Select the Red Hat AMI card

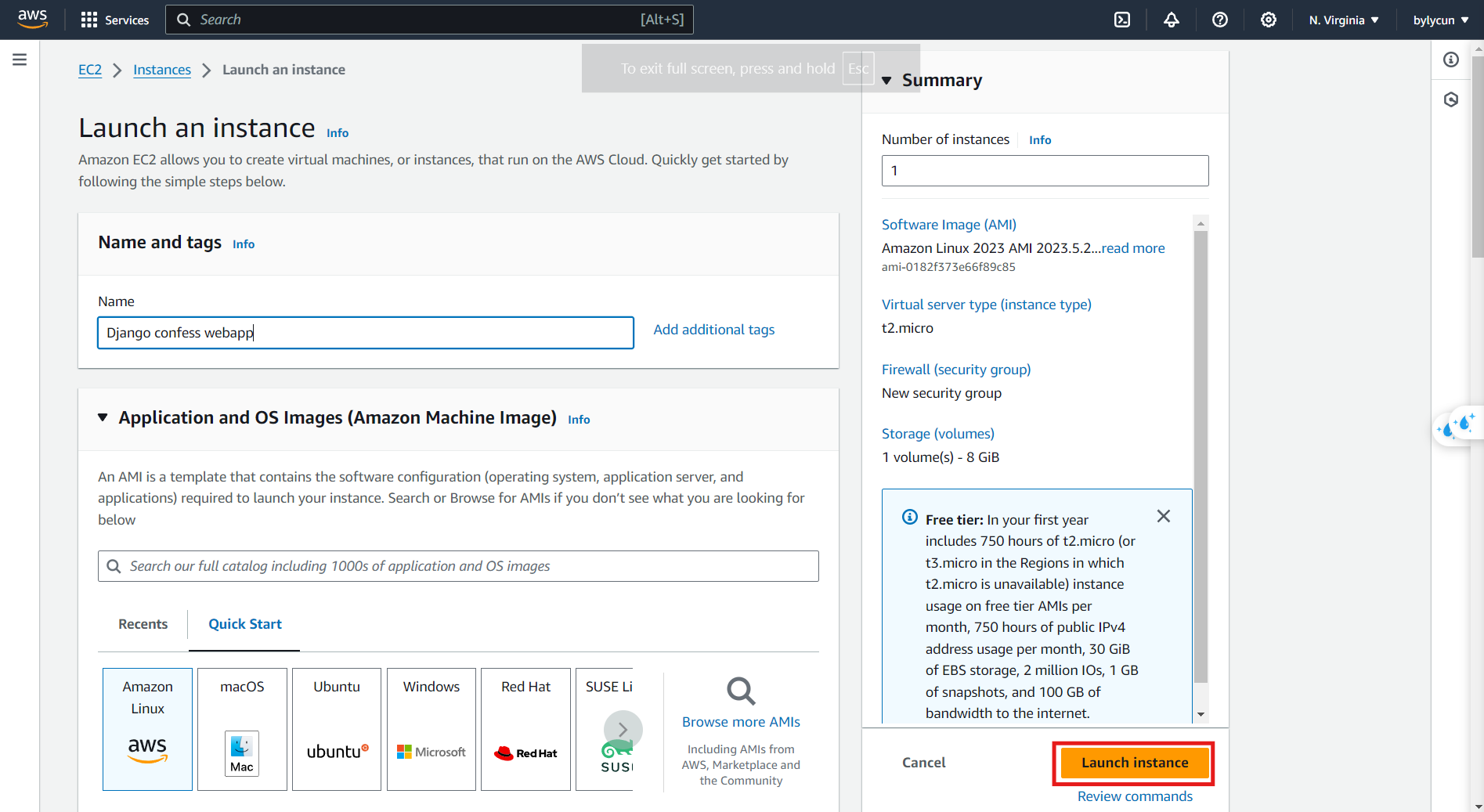[525, 729]
